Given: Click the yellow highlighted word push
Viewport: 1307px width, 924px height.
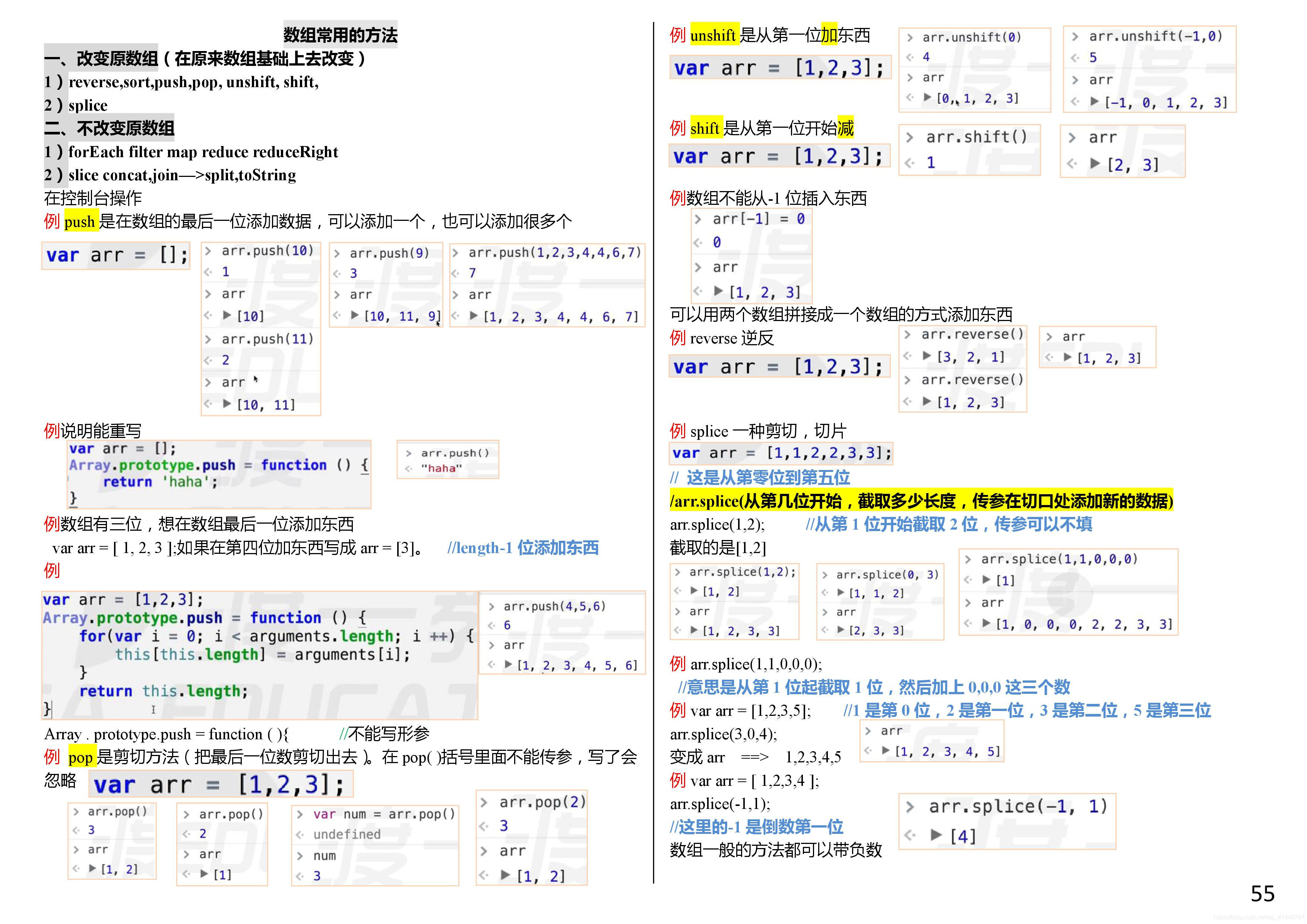Looking at the screenshot, I should tap(80, 221).
